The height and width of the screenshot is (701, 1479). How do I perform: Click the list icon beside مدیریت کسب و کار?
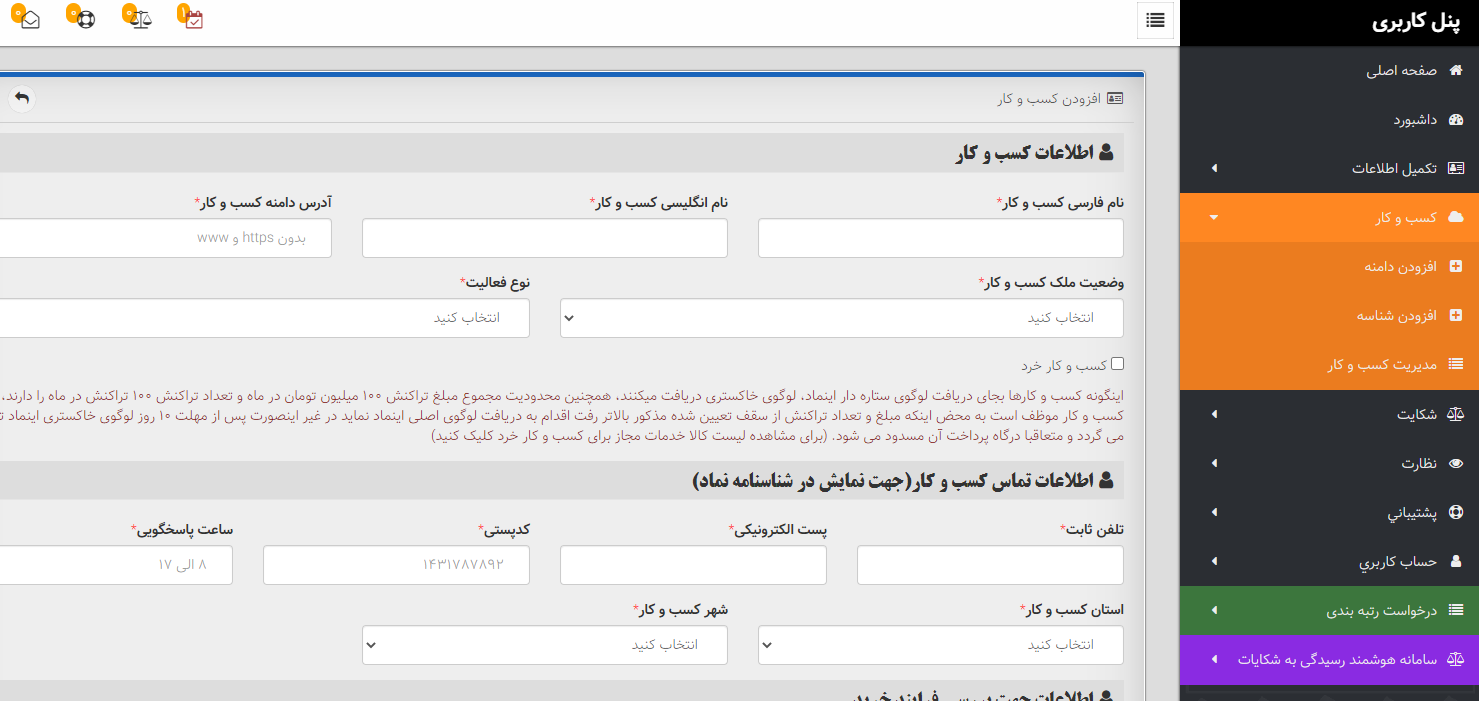tap(1456, 365)
